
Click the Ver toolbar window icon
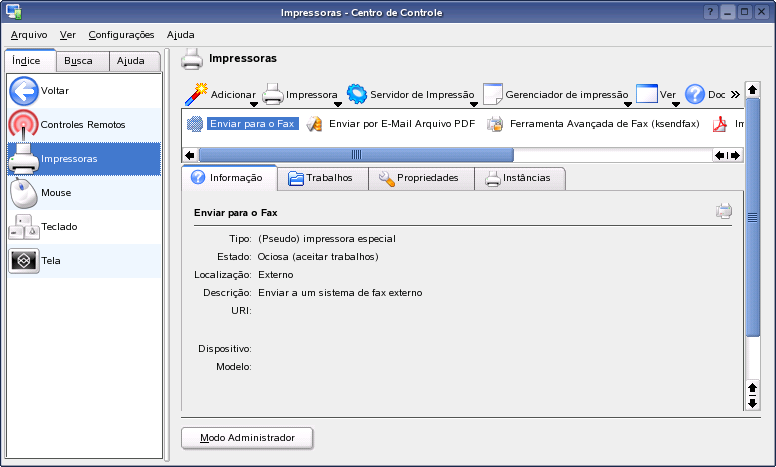point(646,94)
